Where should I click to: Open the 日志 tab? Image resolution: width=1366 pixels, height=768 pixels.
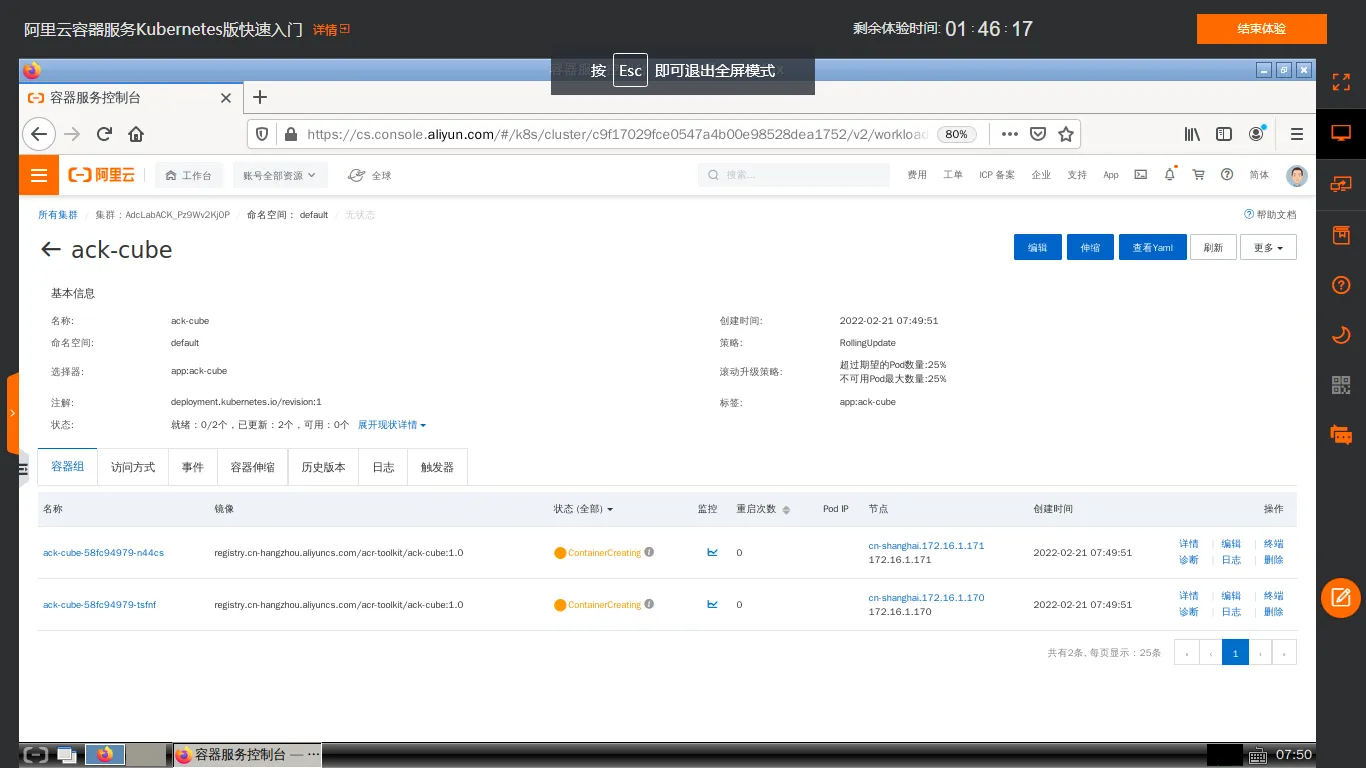(383, 467)
